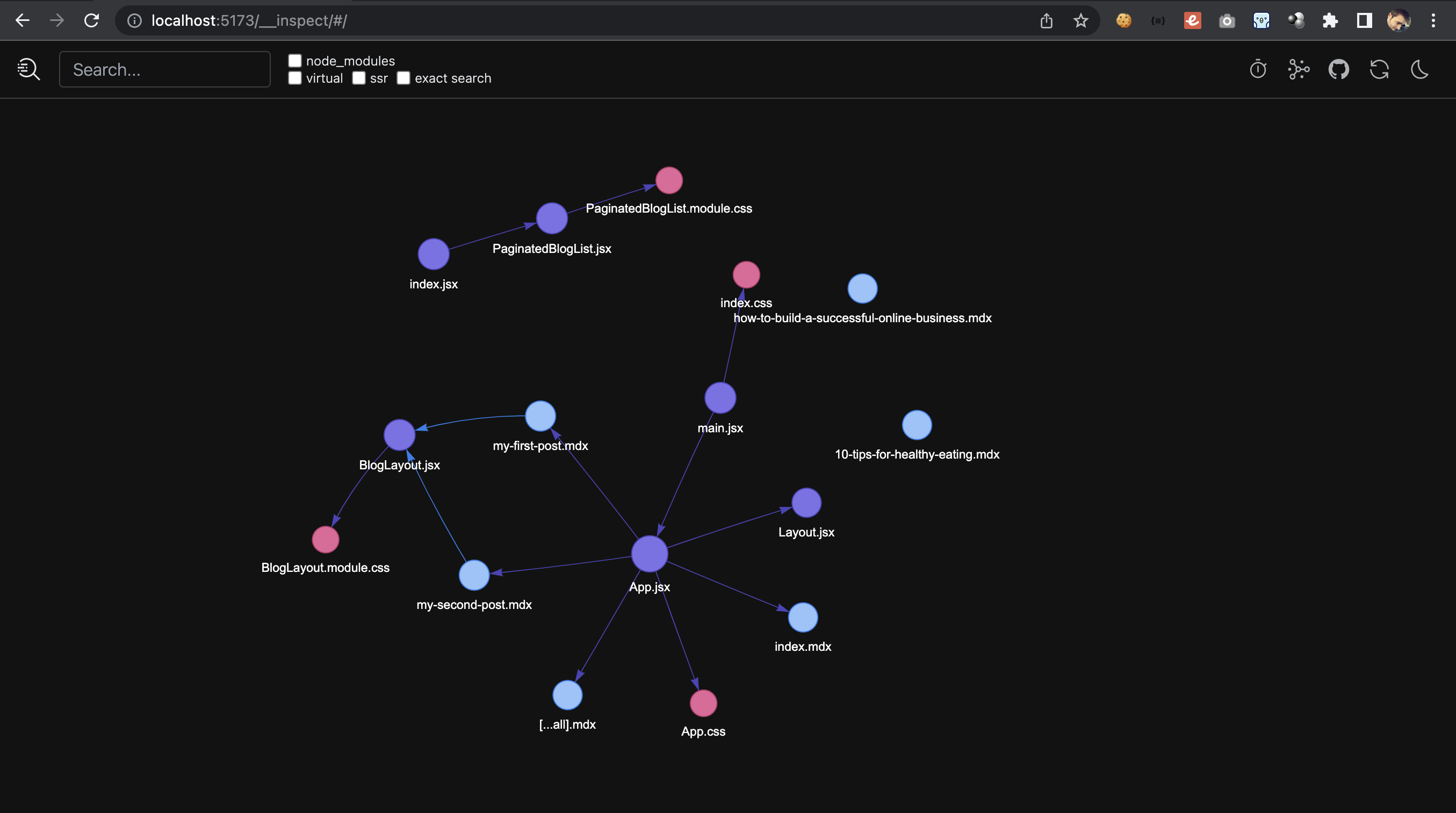
Task: Check the virtual modules checkbox
Action: tap(295, 78)
